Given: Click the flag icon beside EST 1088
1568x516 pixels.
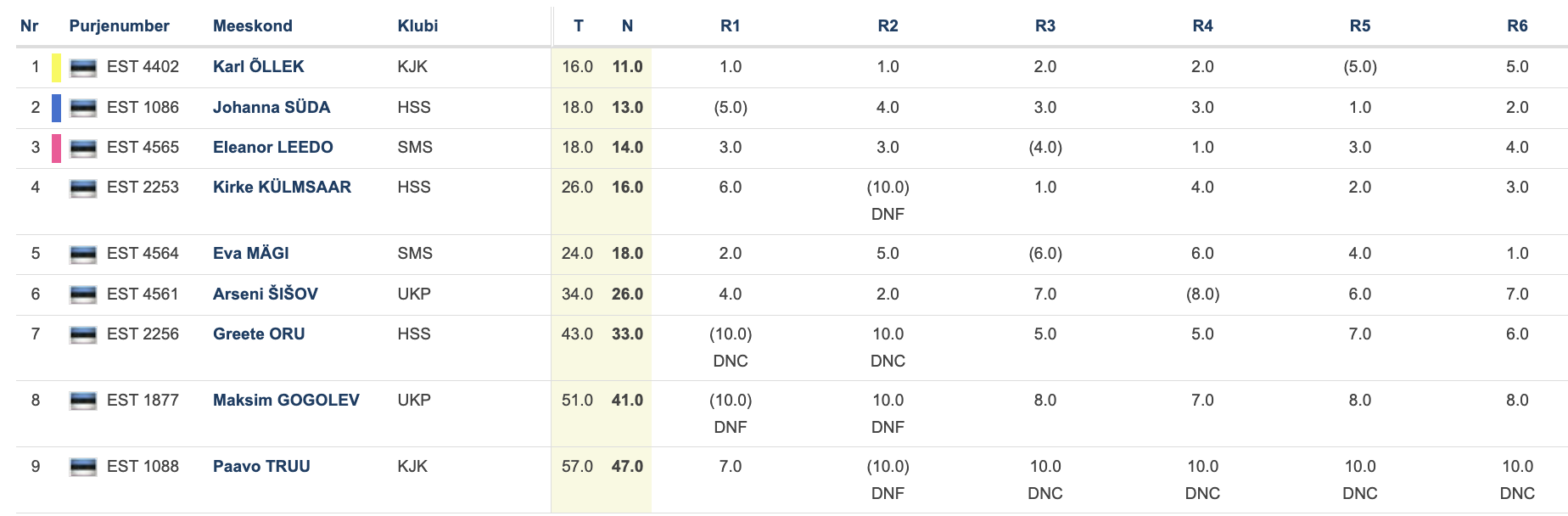Looking at the screenshot, I should pos(83,468).
